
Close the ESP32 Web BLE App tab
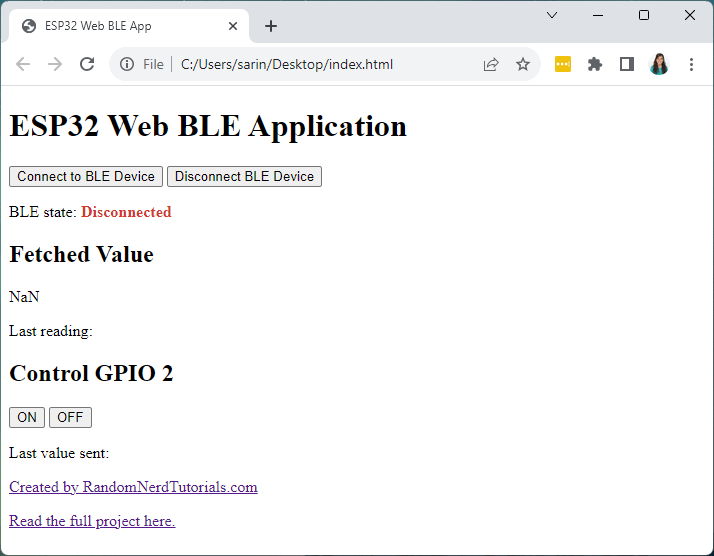point(233,26)
